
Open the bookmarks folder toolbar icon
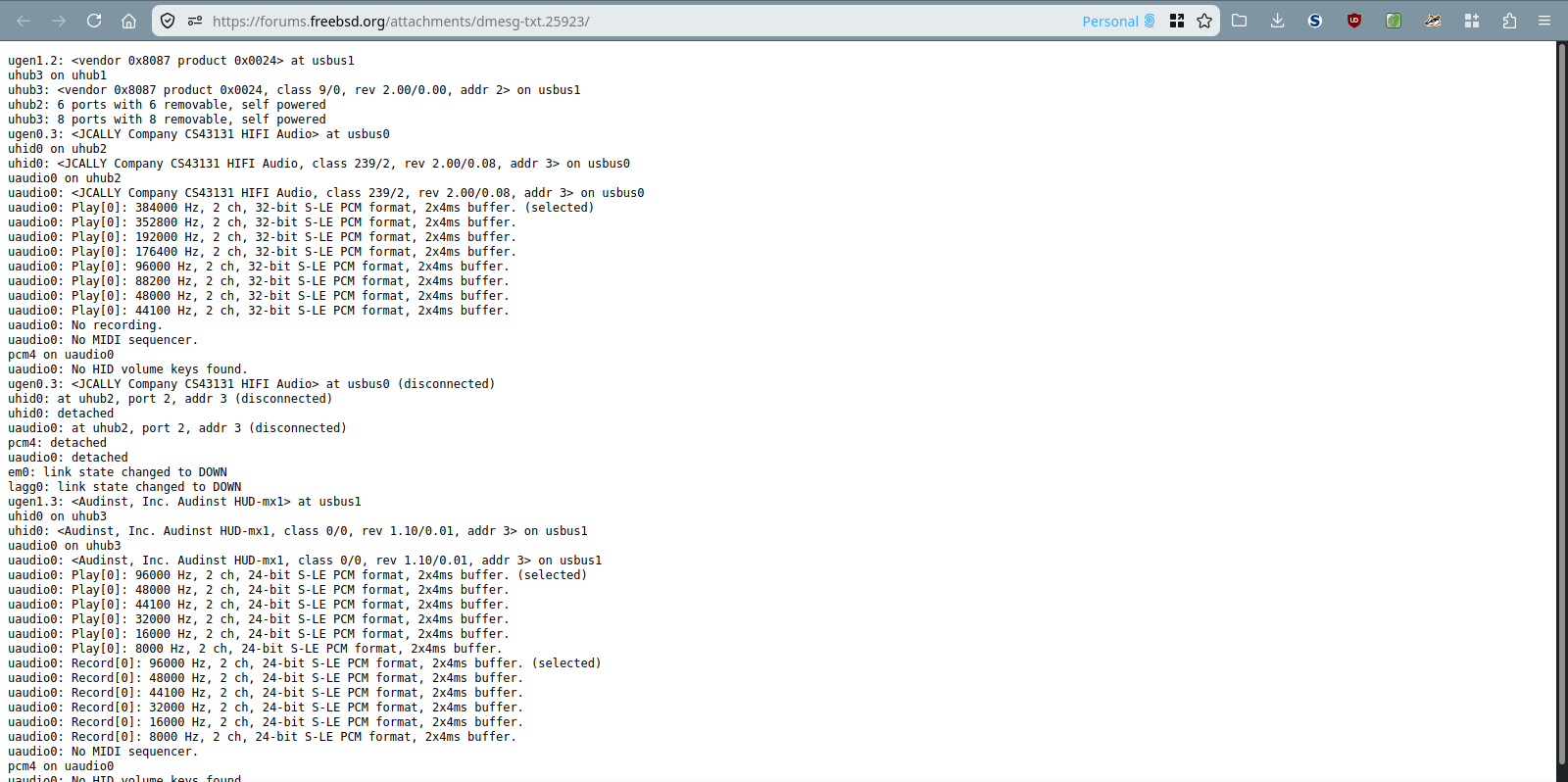1240,21
